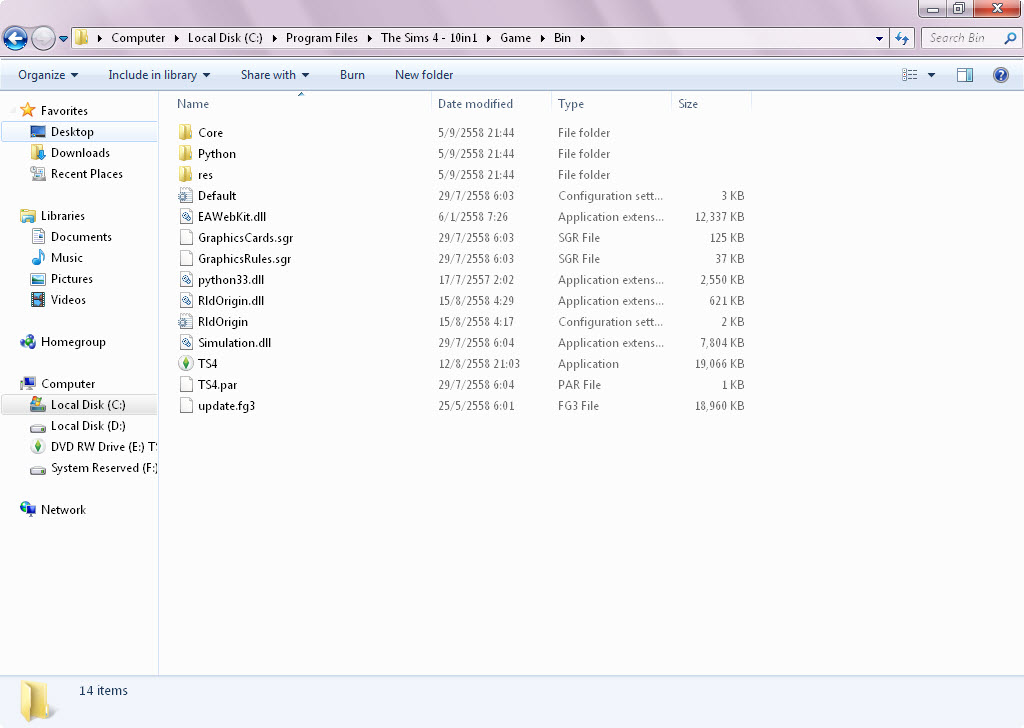1024x728 pixels.
Task: Open the change view options arrow
Action: [x=932, y=75]
